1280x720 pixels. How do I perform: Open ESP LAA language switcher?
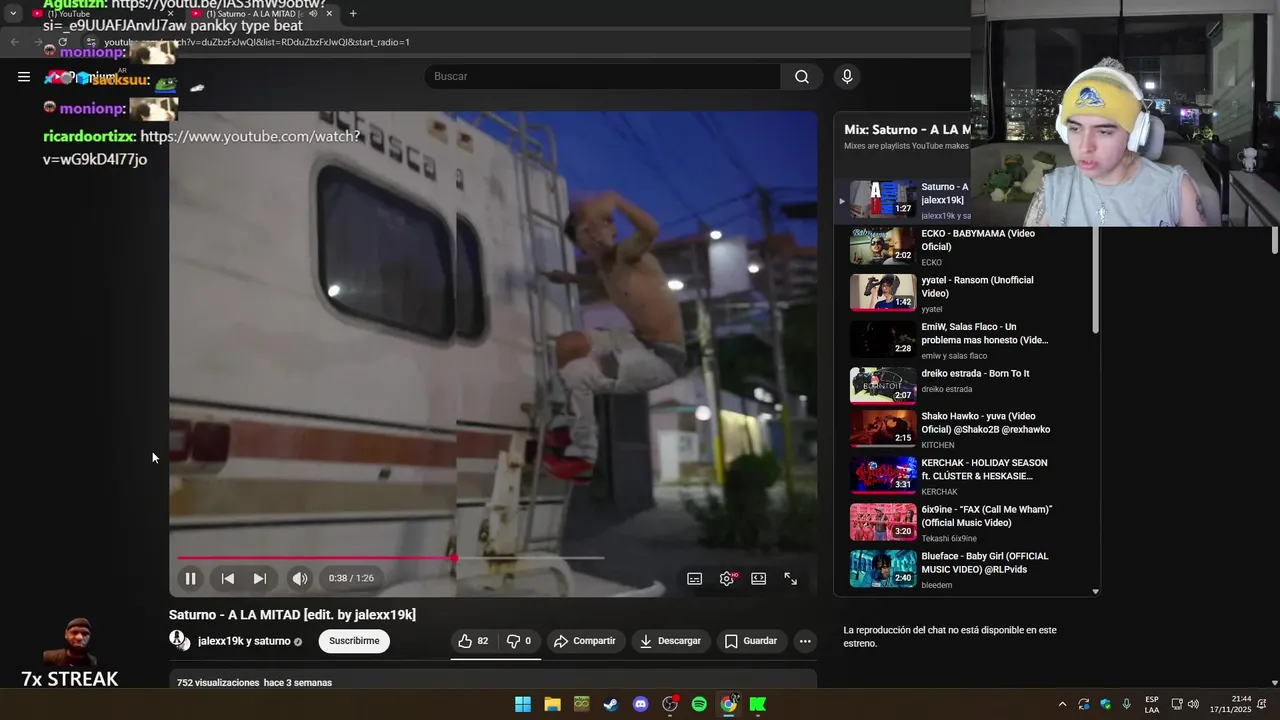(x=1152, y=704)
